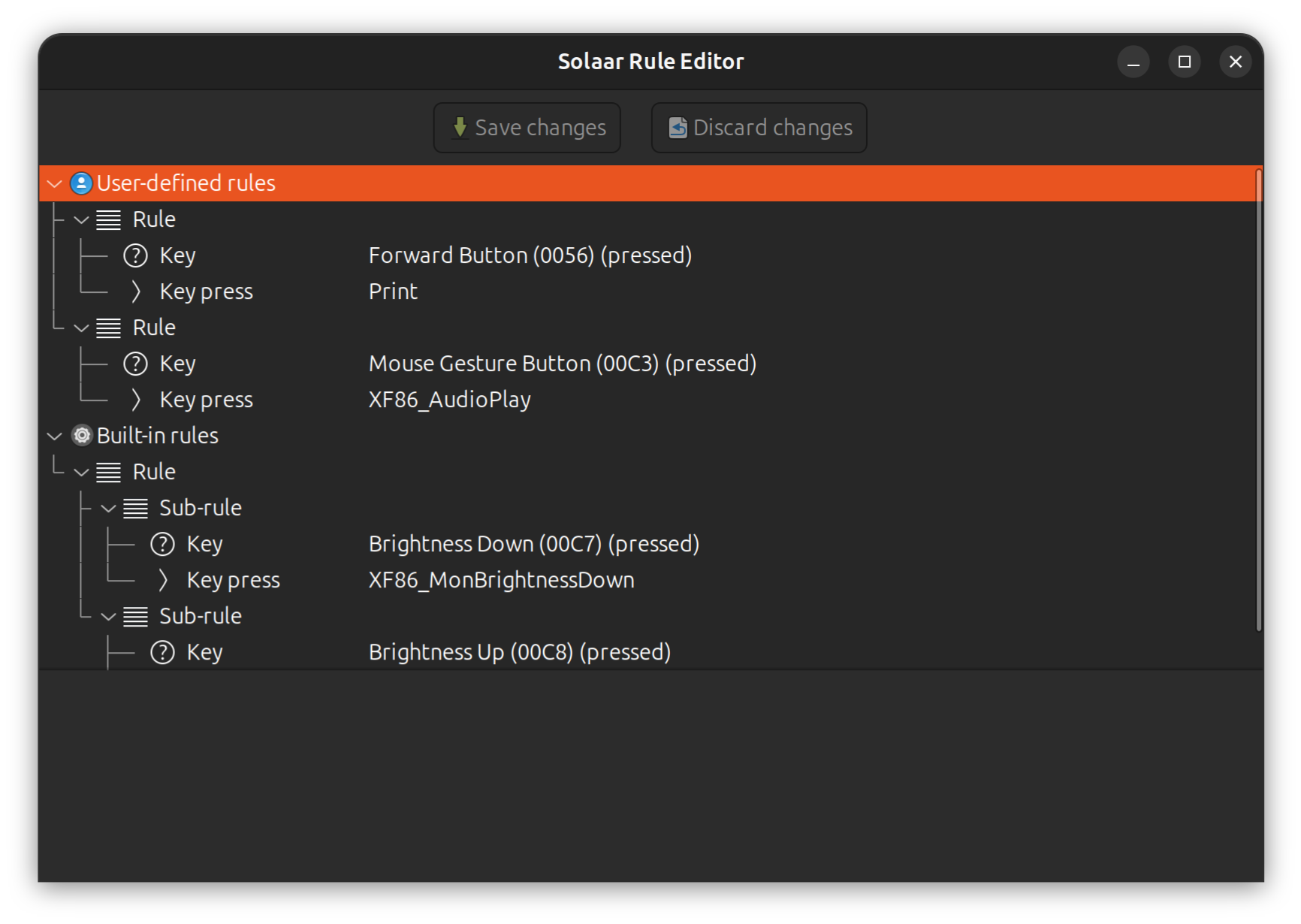Click the question-mark icon for Brightness Up key

point(162,652)
